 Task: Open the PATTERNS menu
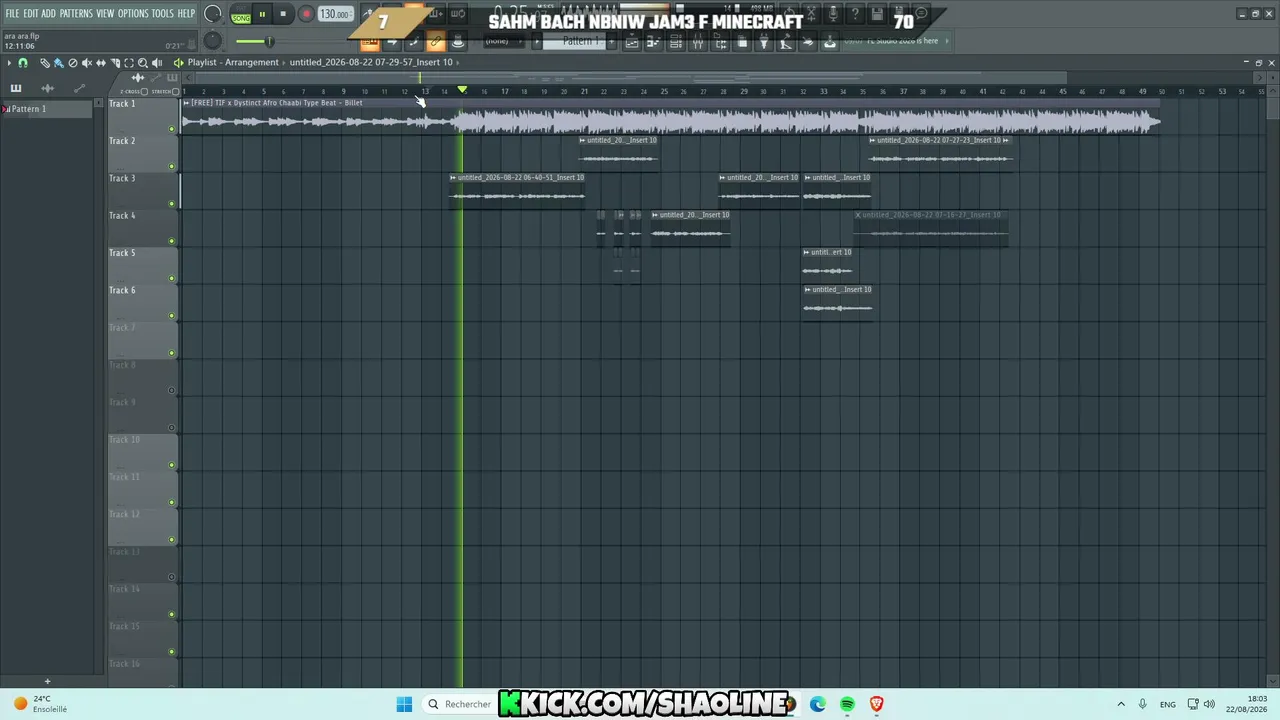point(76,13)
